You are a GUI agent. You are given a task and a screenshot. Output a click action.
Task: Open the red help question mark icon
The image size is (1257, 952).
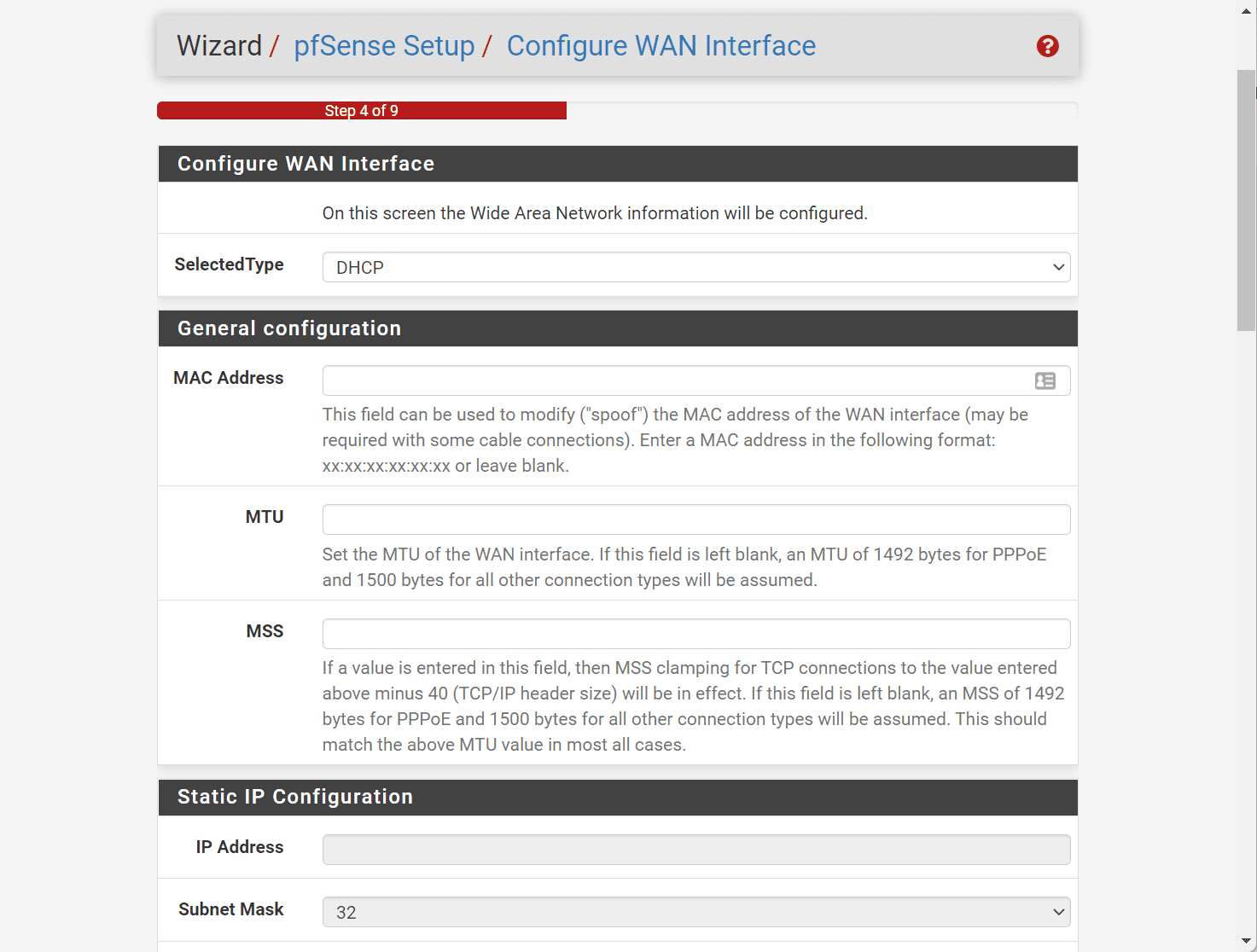(1047, 46)
